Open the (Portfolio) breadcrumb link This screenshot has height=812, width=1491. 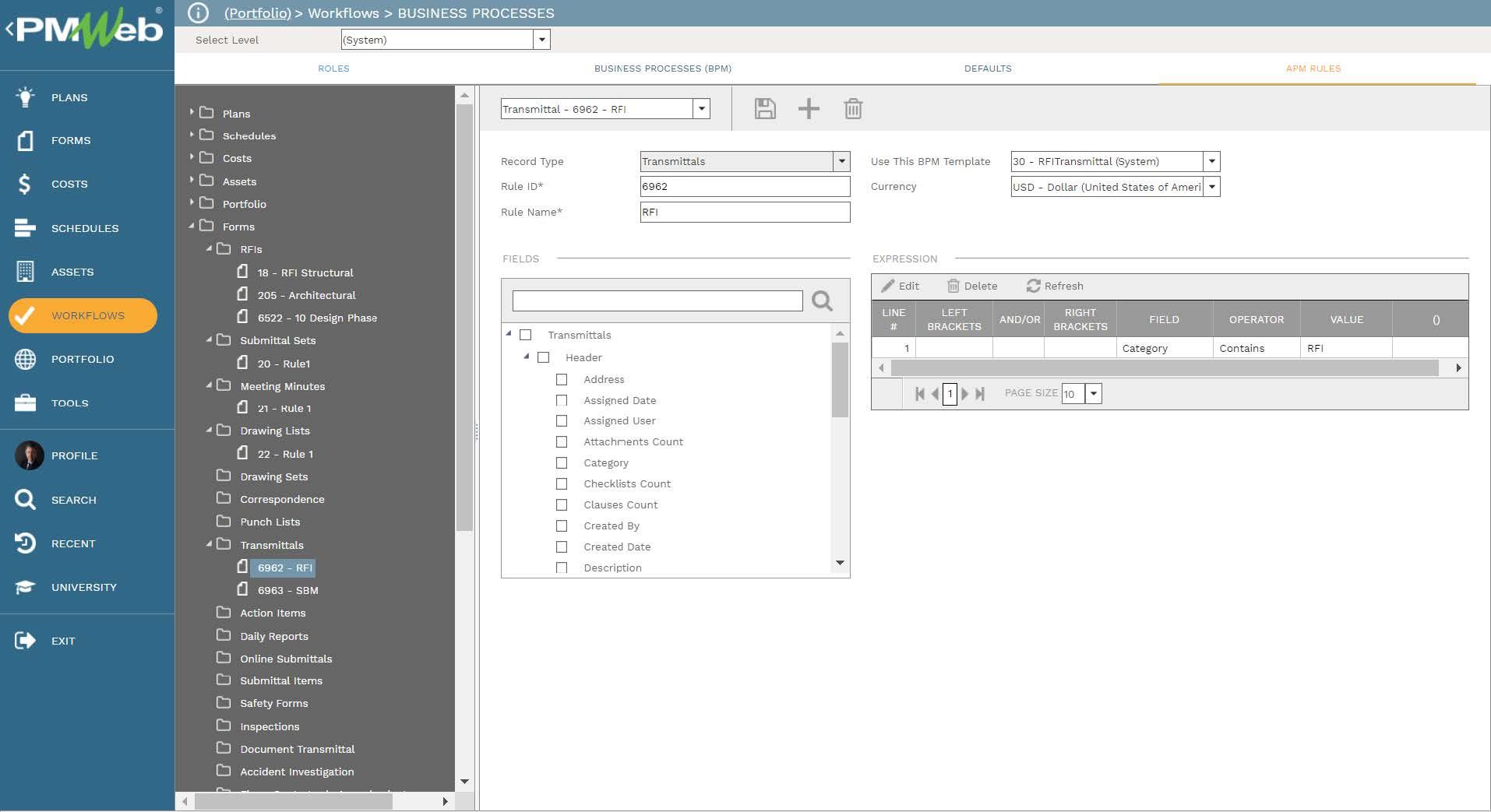[258, 13]
